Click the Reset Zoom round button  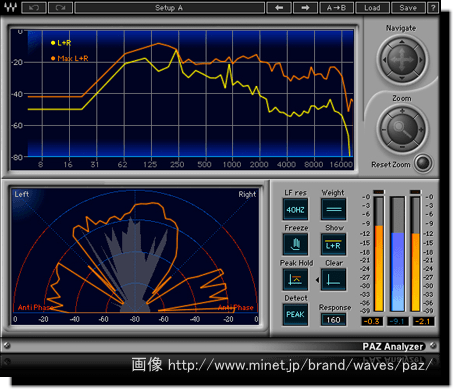(423, 163)
